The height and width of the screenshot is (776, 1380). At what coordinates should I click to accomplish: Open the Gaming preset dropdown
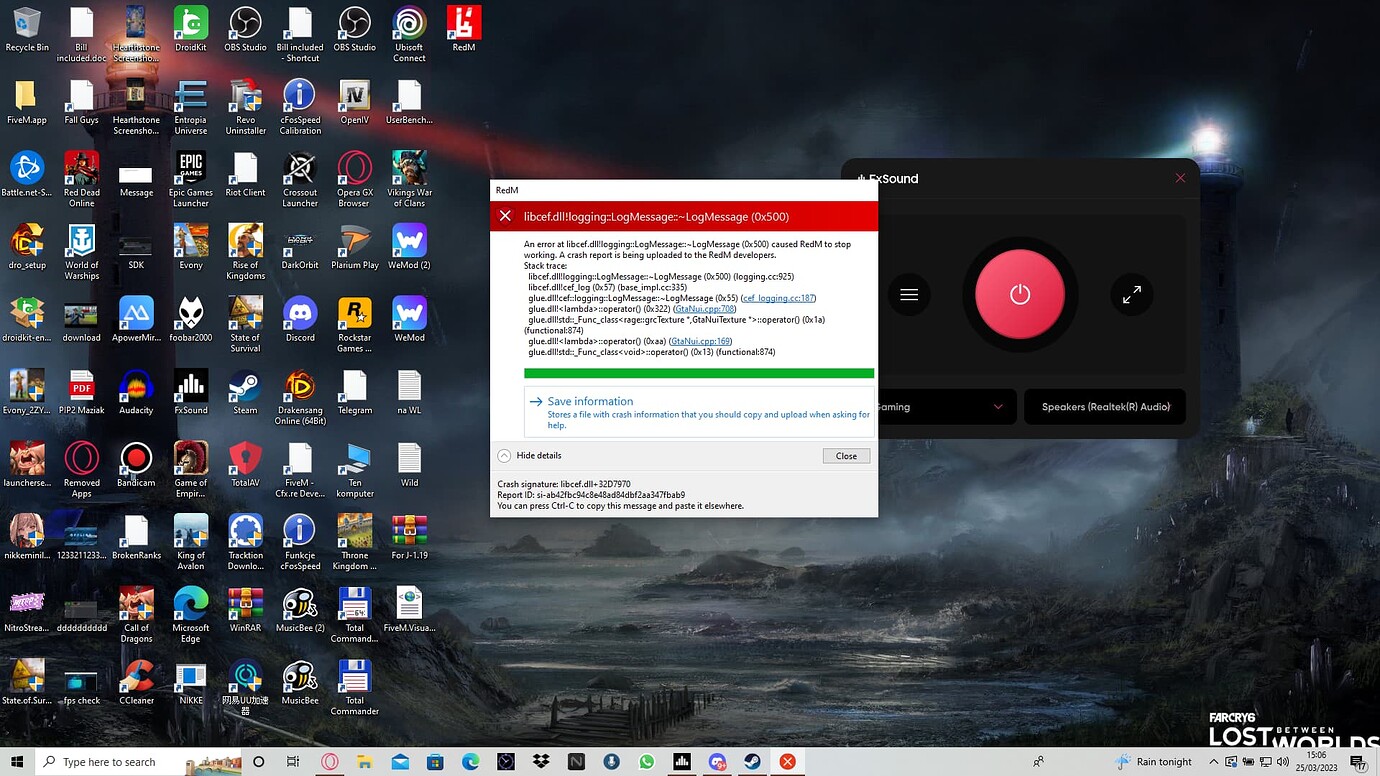[940, 407]
